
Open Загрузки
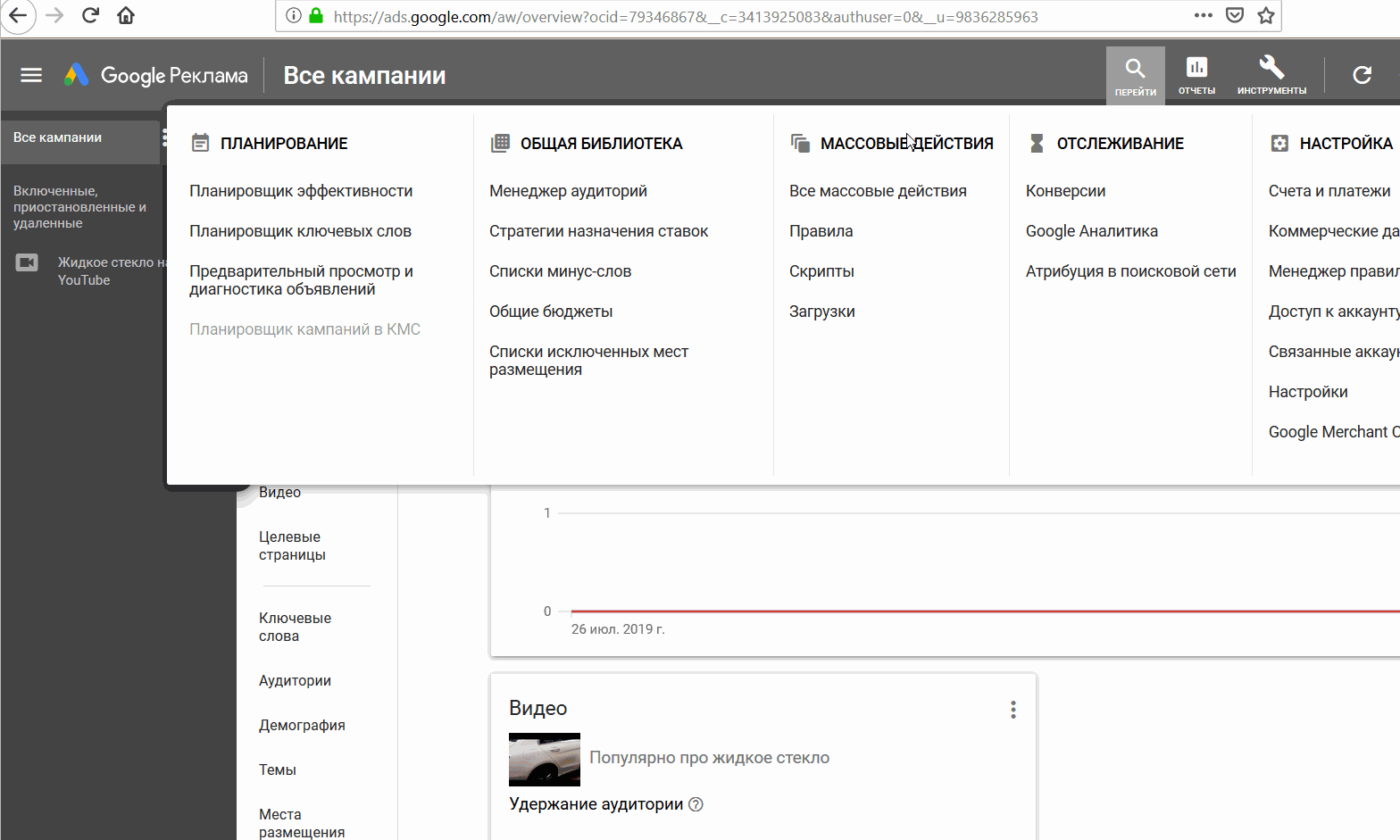[x=822, y=312]
